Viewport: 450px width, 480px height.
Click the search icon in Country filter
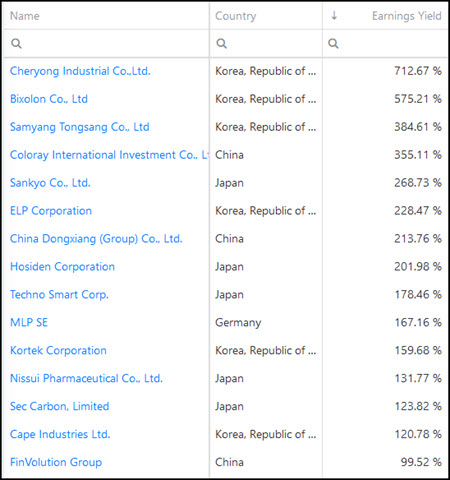[221, 43]
